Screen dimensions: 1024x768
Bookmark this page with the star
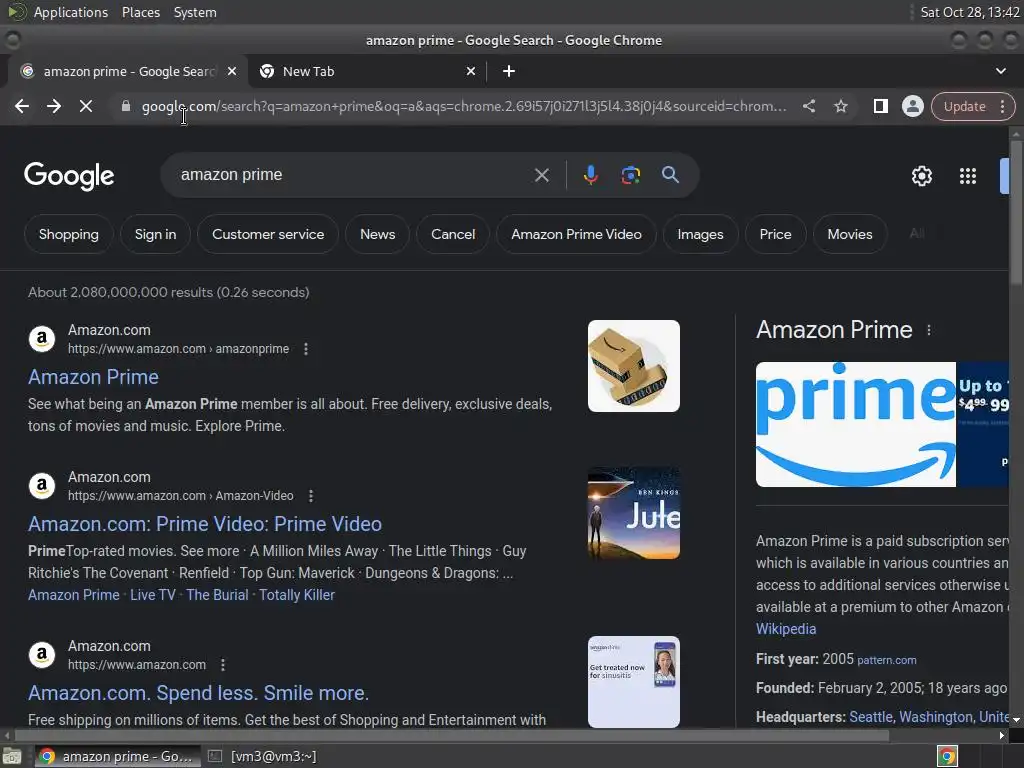(x=840, y=106)
